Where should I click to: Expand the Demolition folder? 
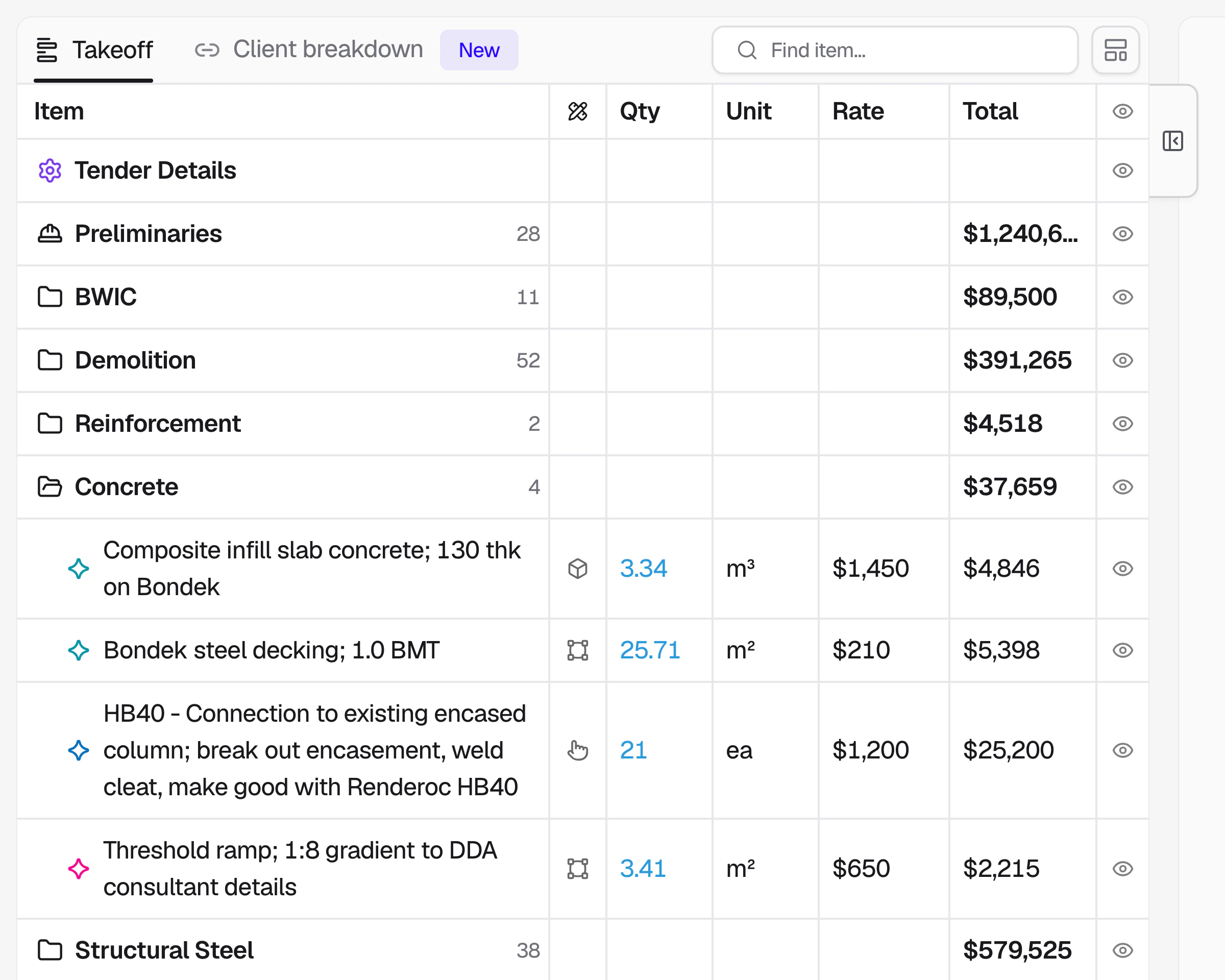[x=50, y=360]
